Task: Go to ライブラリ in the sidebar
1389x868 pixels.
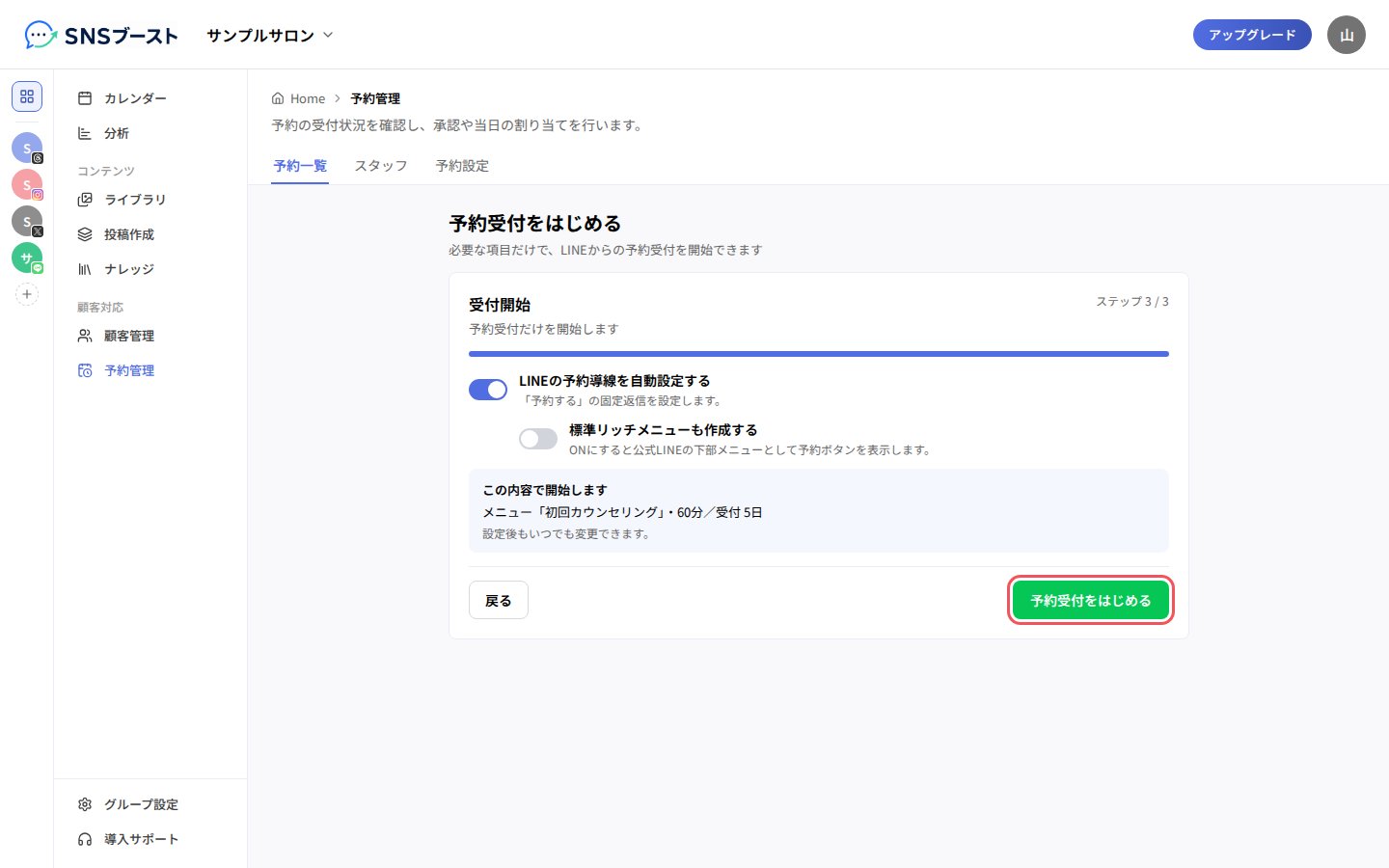Action: click(x=150, y=200)
